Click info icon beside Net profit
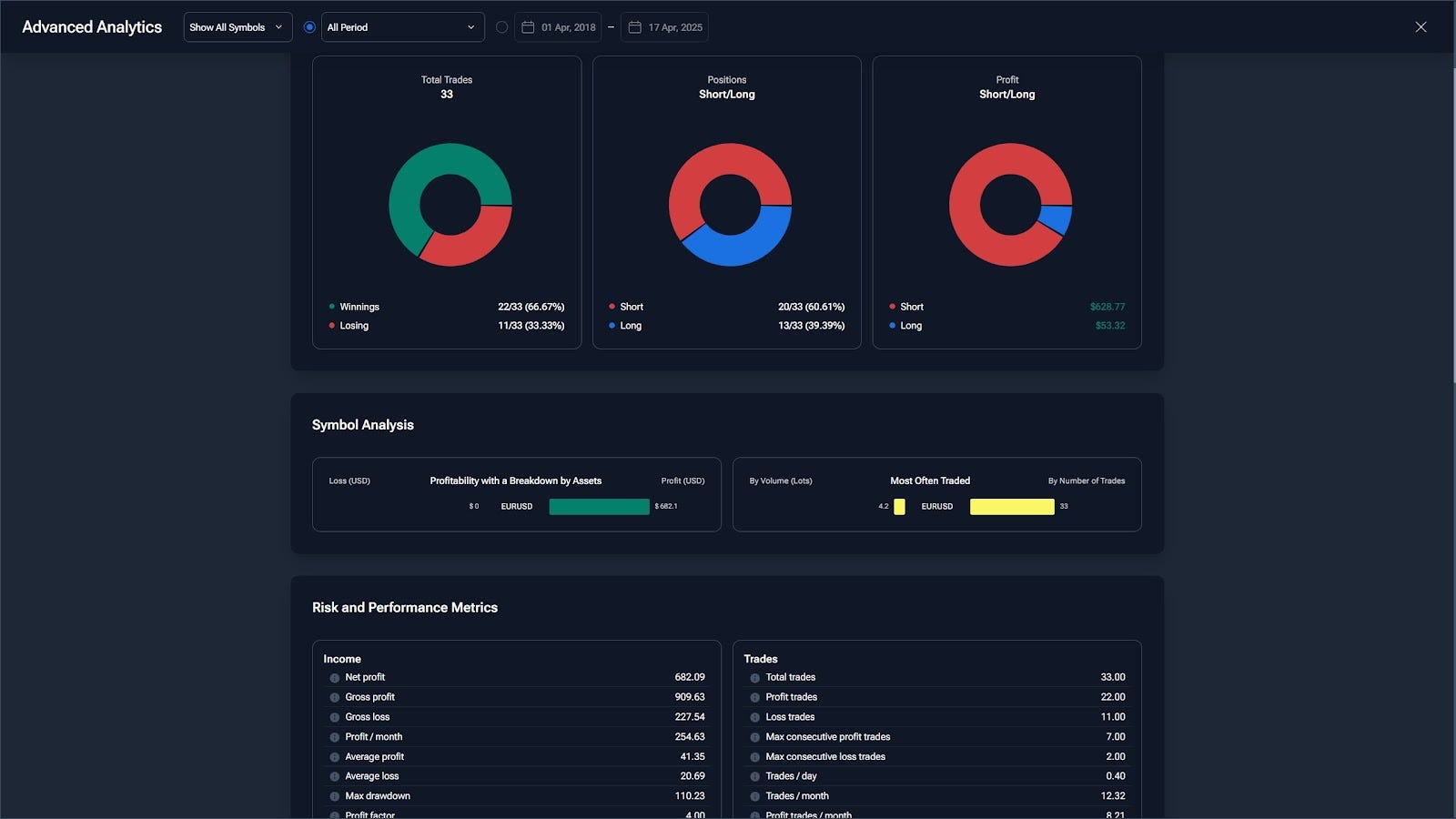1456x819 pixels. click(x=334, y=678)
